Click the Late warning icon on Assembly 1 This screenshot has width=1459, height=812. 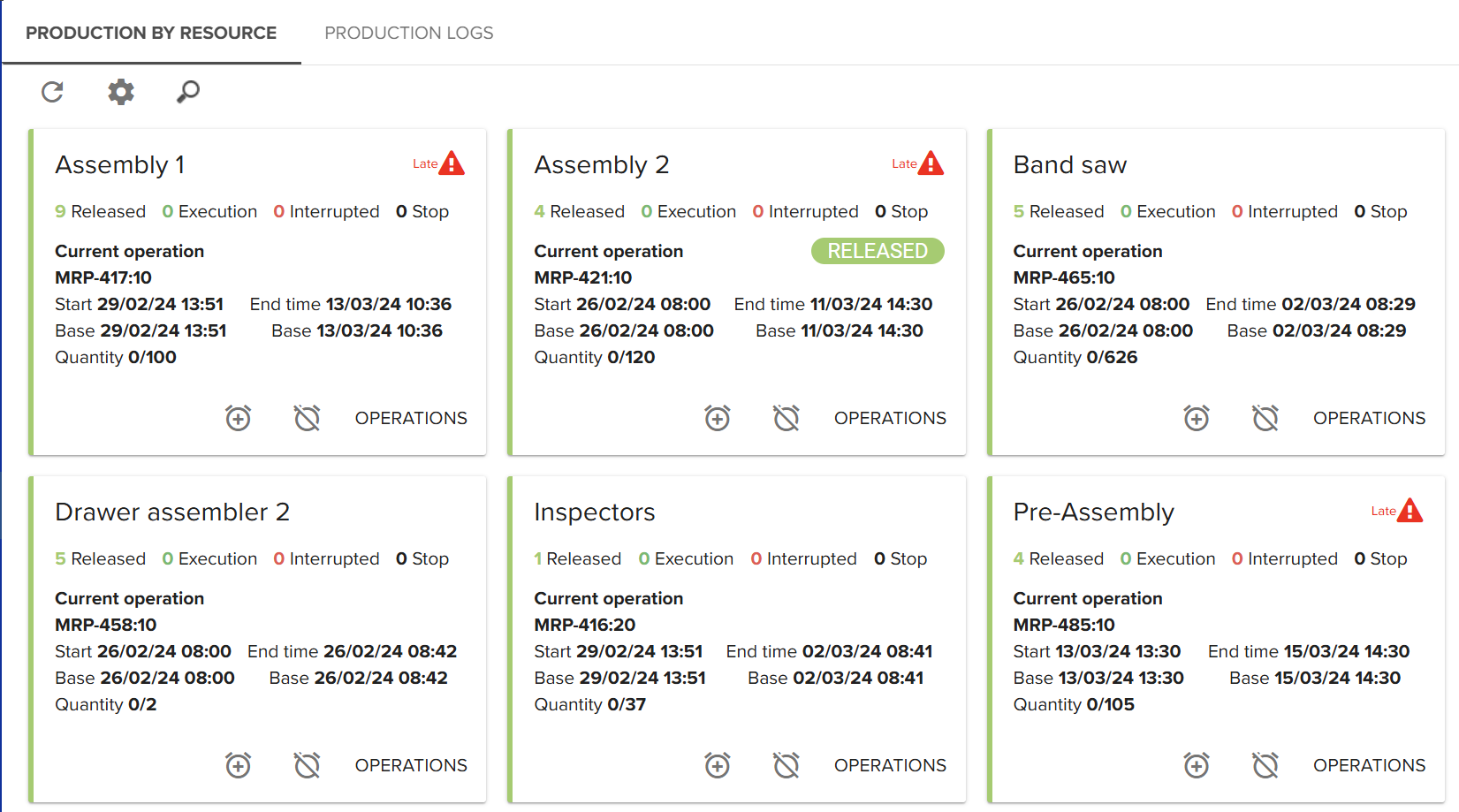(452, 163)
